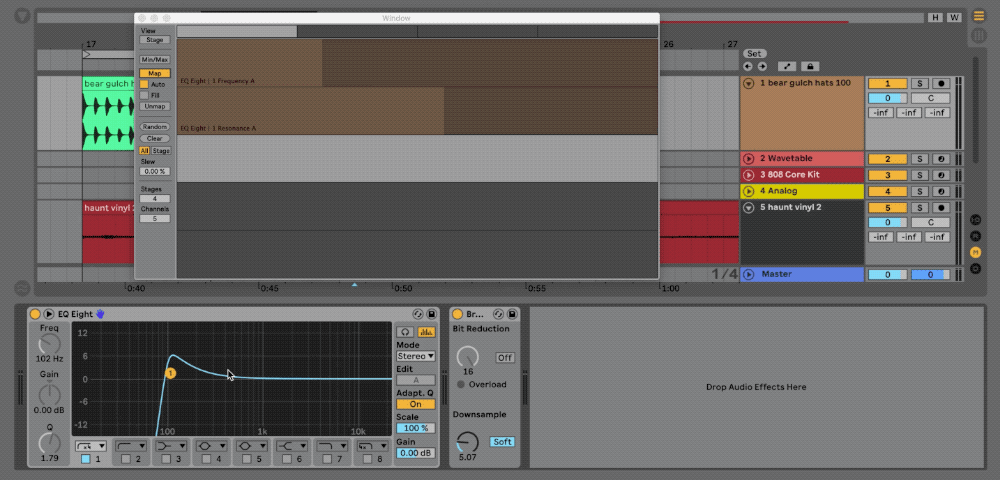Click the EQ Eight Freq knob
1000x480 pixels.
(x=48, y=344)
